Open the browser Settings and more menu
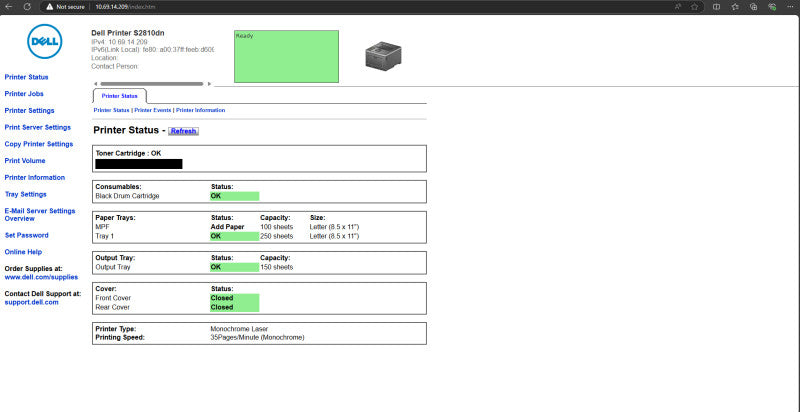Screen dimensions: 800x412 tap(790, 7)
